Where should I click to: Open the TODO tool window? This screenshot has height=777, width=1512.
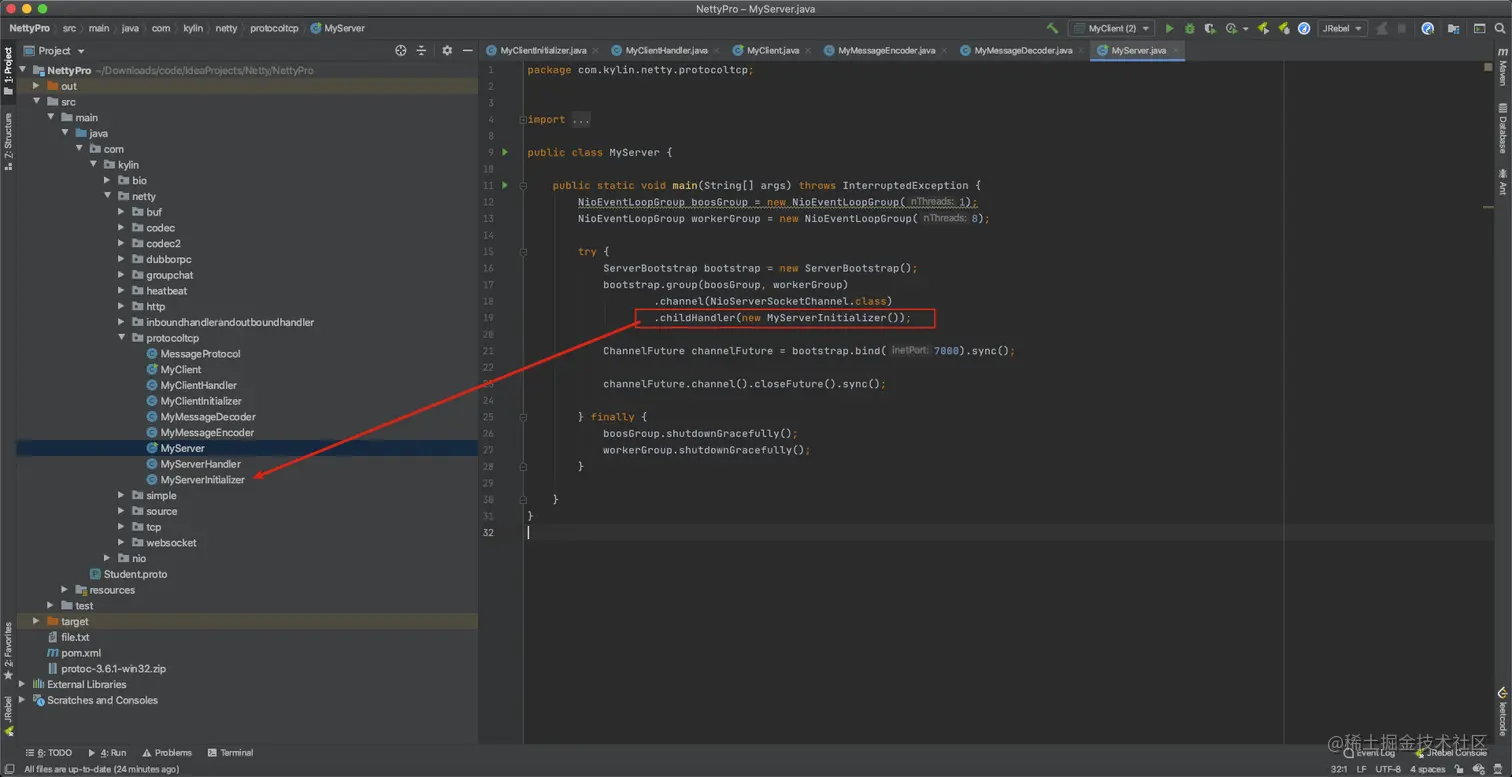pyautogui.click(x=49, y=753)
